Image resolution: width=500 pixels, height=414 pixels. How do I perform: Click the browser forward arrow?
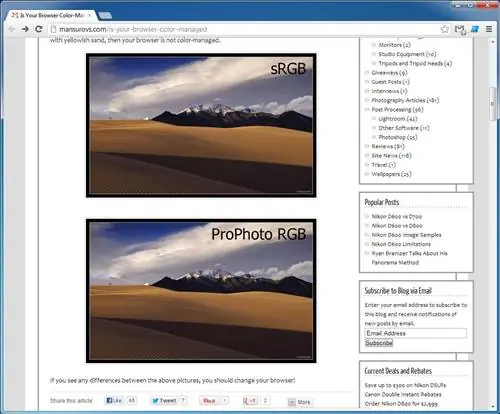[25, 29]
